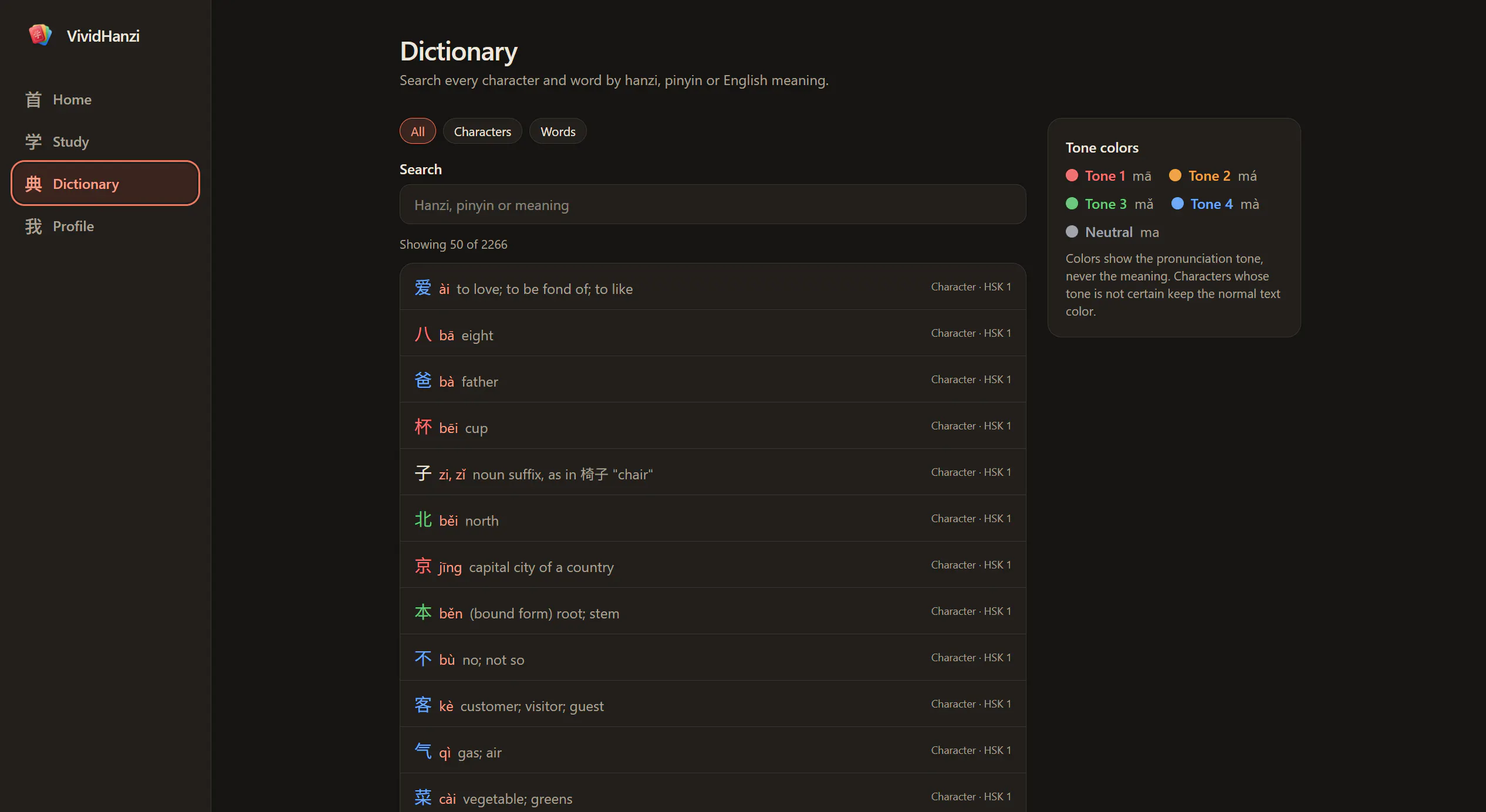Click the gray Neutral tone dot

pos(1072,232)
